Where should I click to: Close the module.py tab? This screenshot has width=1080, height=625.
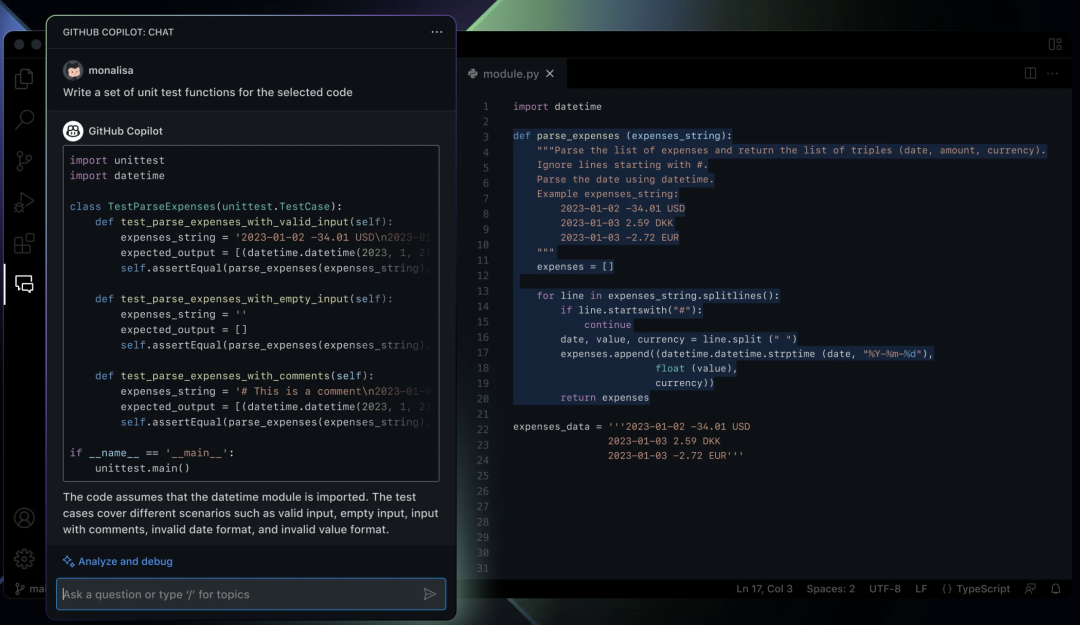(550, 74)
